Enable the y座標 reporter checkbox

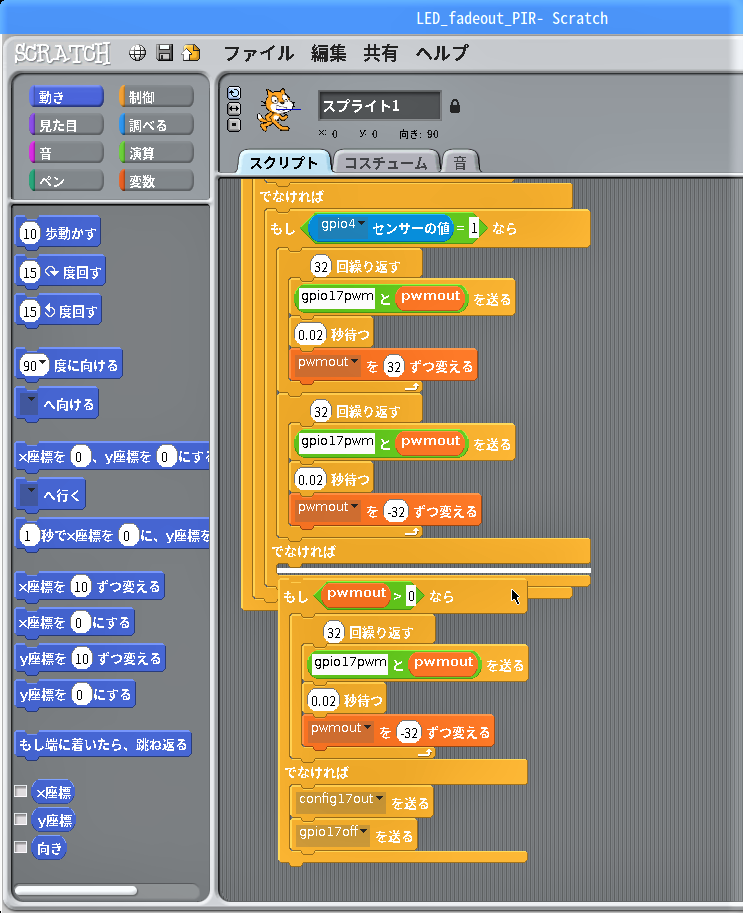coord(21,819)
